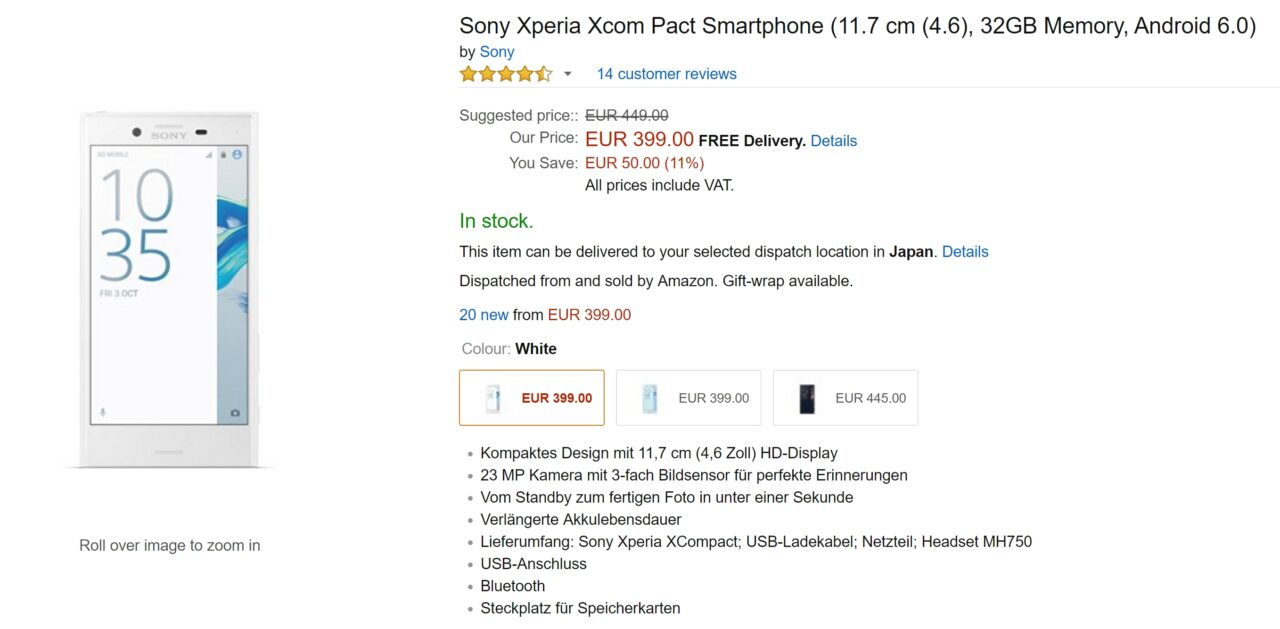Click the green In stock text
This screenshot has width=1280, height=629.
pos(496,221)
